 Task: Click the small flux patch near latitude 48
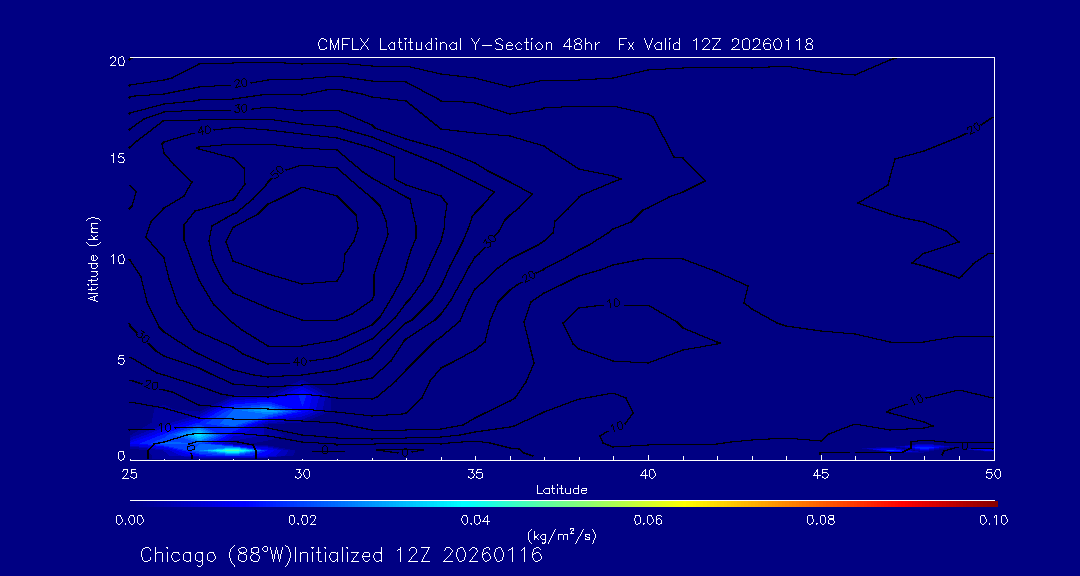[924, 446]
